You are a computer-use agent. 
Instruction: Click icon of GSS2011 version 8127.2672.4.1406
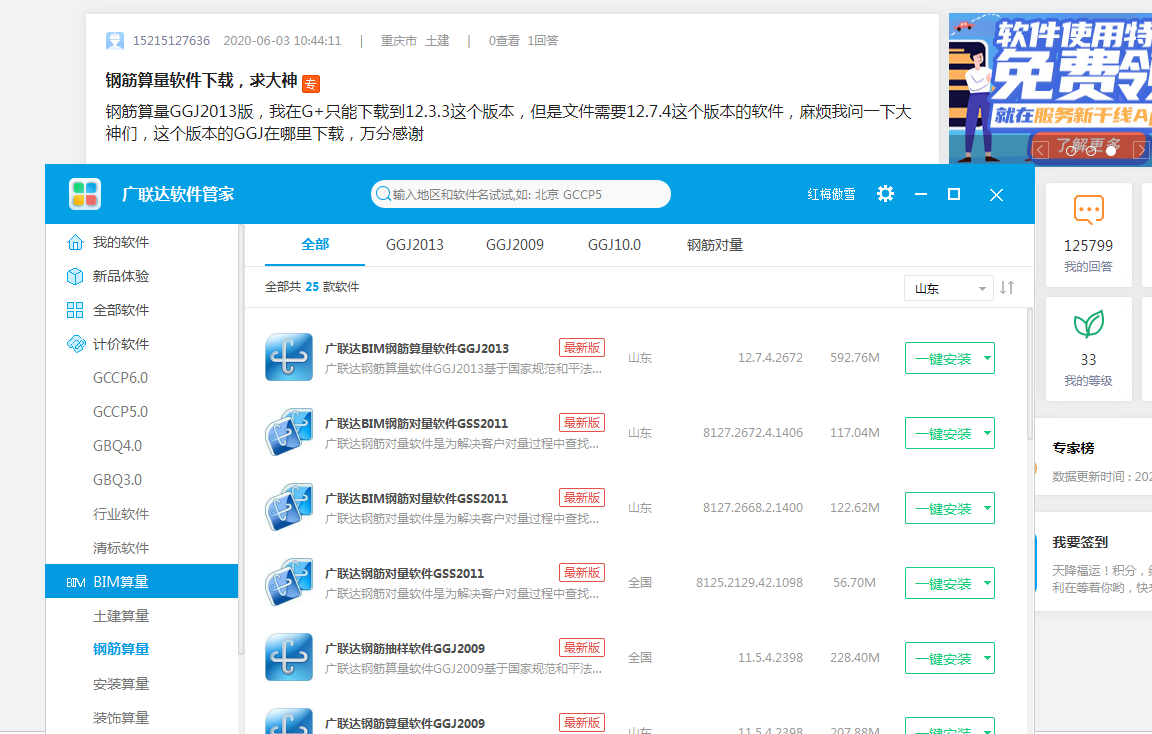(289, 433)
